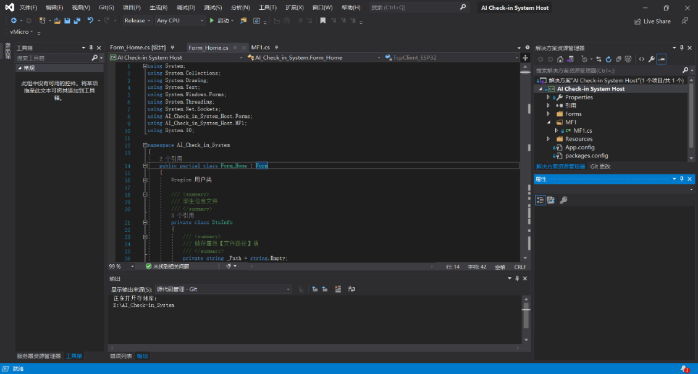Image resolution: width=698 pixels, height=374 pixels.
Task: Click the Solution Explorer search field
Action: click(x=609, y=70)
